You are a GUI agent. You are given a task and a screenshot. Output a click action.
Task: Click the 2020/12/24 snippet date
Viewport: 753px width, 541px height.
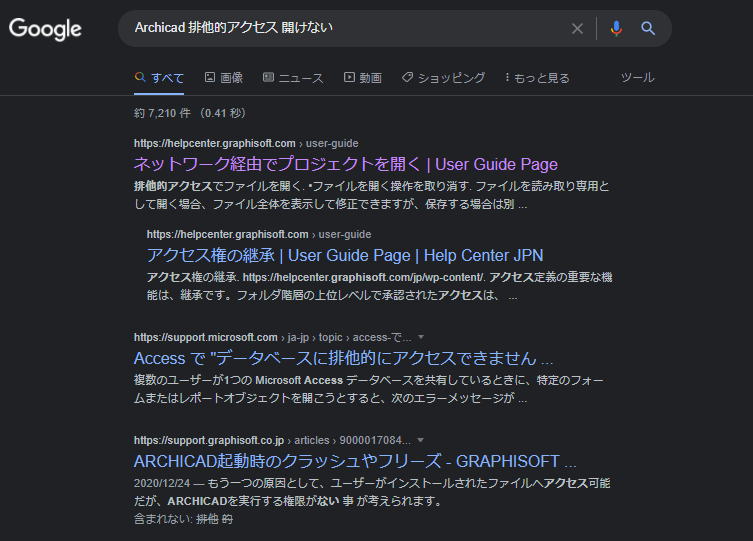pyautogui.click(x=162, y=483)
